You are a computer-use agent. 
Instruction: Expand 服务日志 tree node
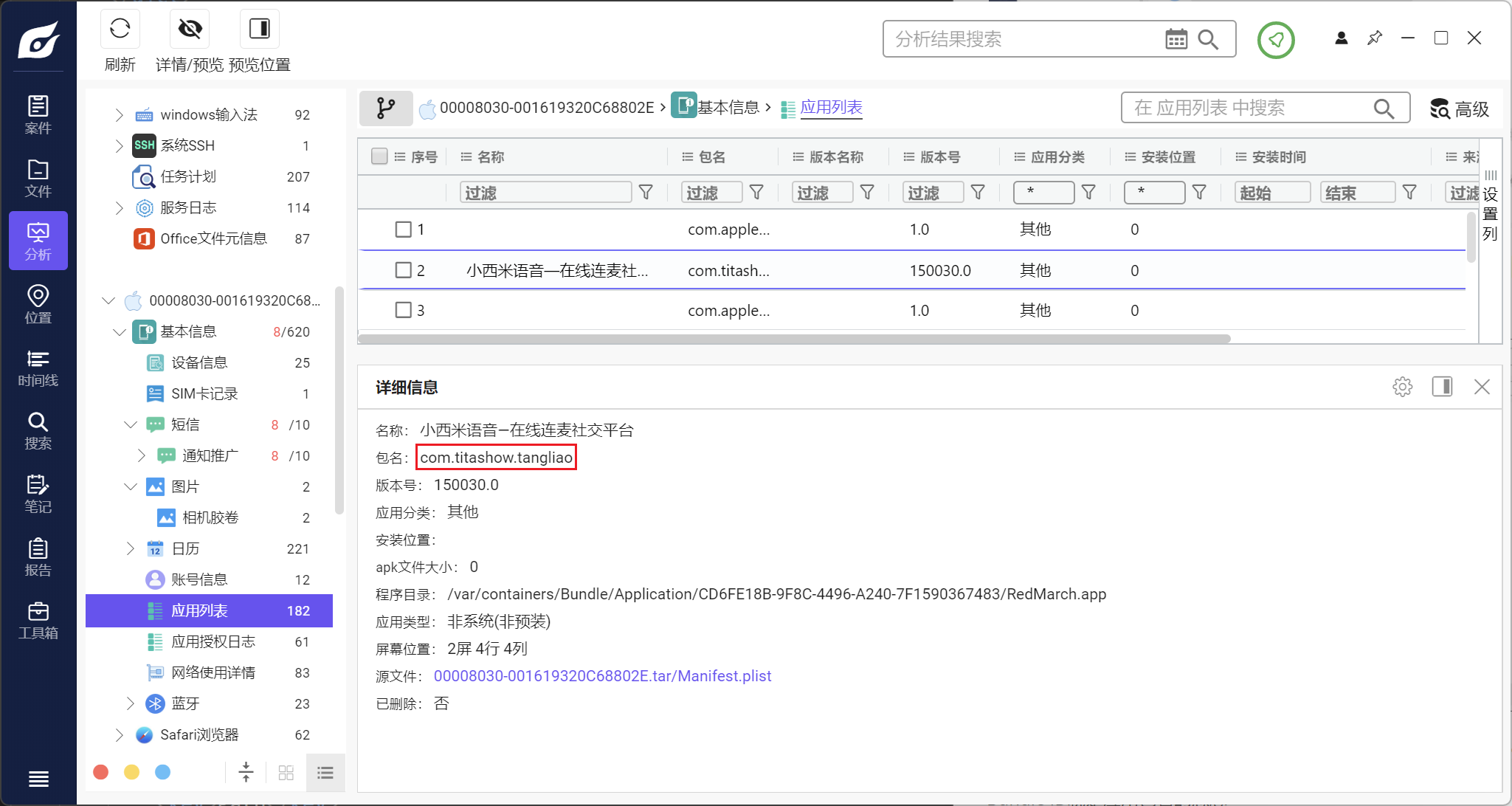(x=120, y=207)
